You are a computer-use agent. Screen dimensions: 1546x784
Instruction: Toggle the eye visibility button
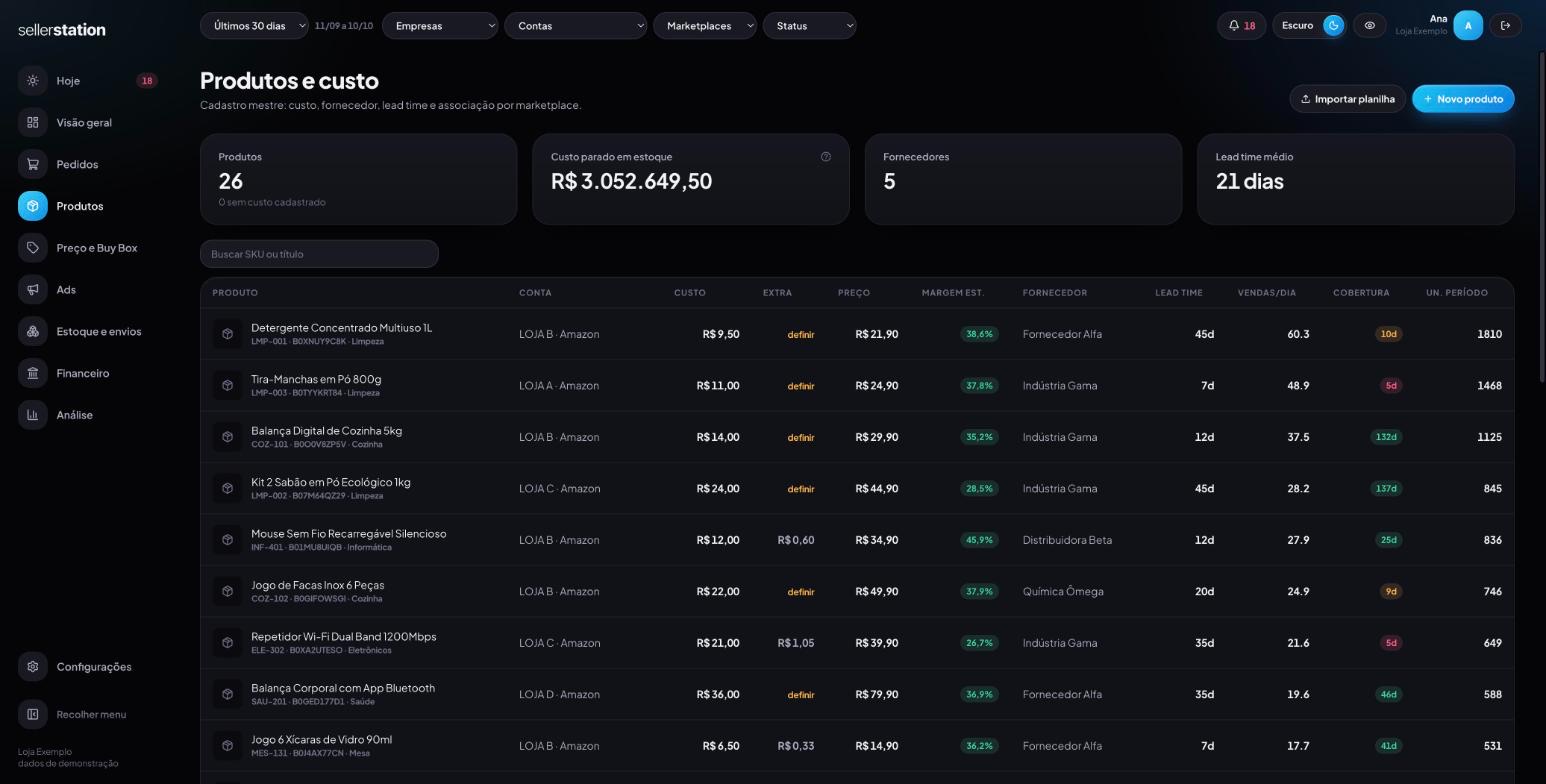click(x=1370, y=26)
